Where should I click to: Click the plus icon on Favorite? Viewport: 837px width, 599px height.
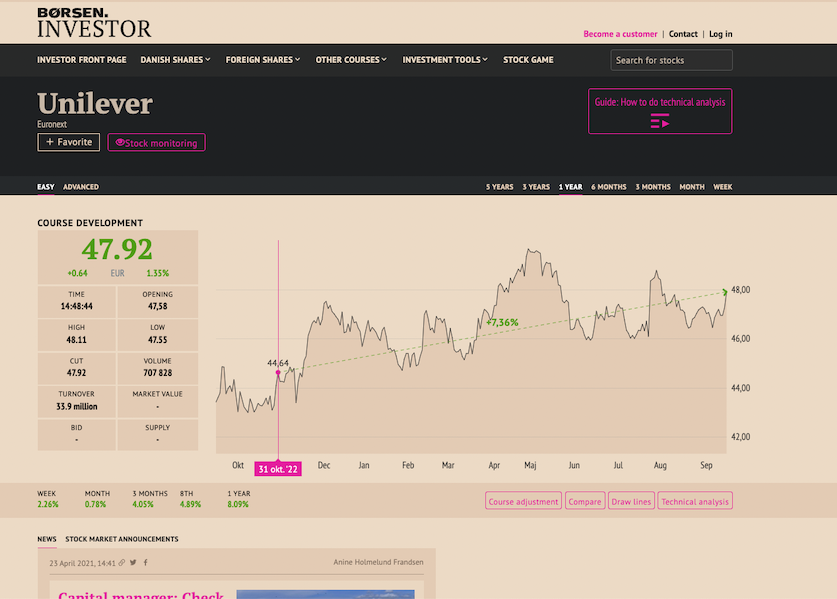tap(50, 142)
